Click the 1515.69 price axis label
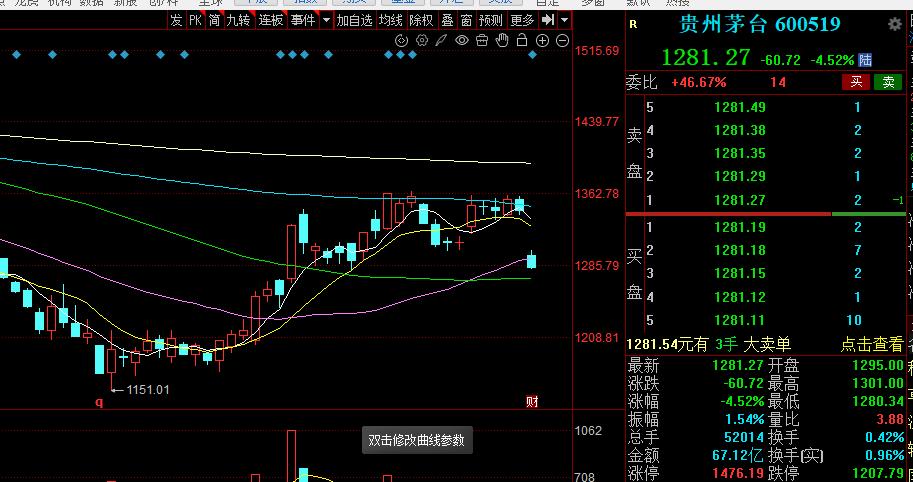The width and height of the screenshot is (913, 482). tap(597, 51)
